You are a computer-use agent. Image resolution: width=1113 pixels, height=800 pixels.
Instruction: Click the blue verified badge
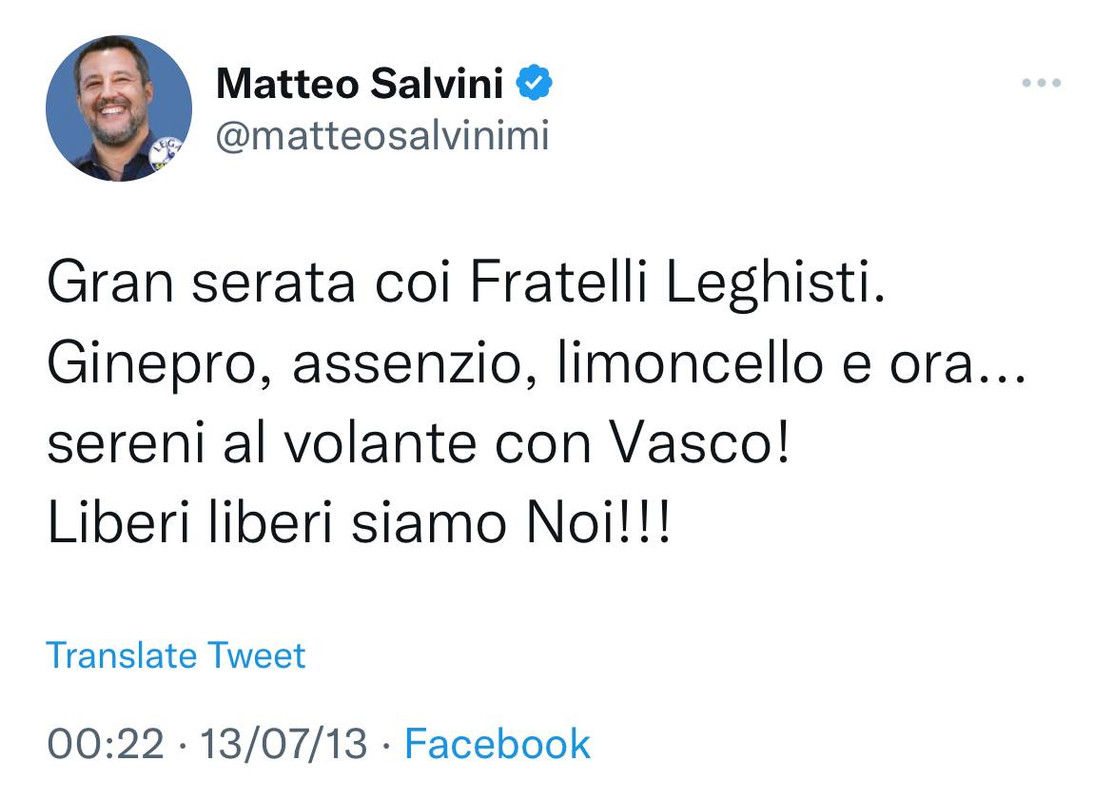(x=534, y=83)
